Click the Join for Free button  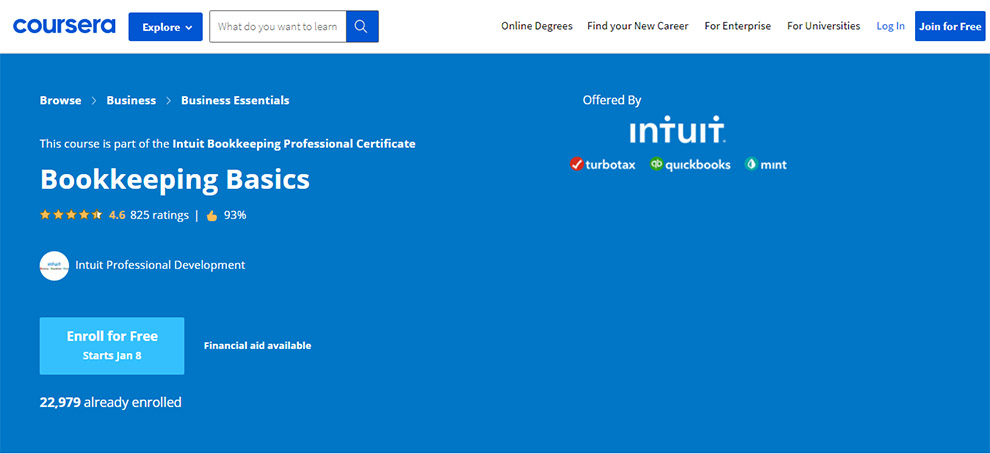(x=950, y=26)
